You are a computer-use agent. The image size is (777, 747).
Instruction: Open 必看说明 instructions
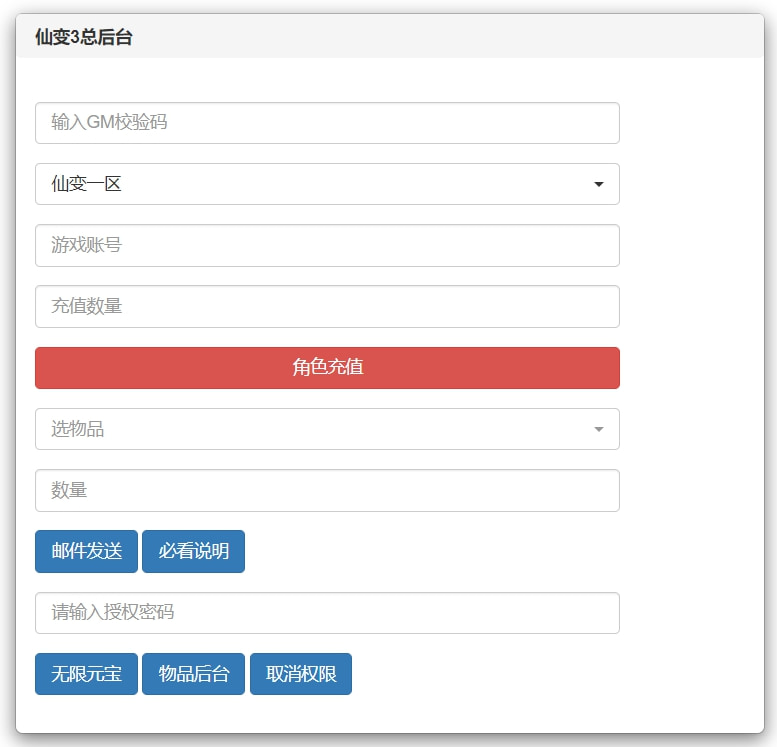[x=193, y=552]
